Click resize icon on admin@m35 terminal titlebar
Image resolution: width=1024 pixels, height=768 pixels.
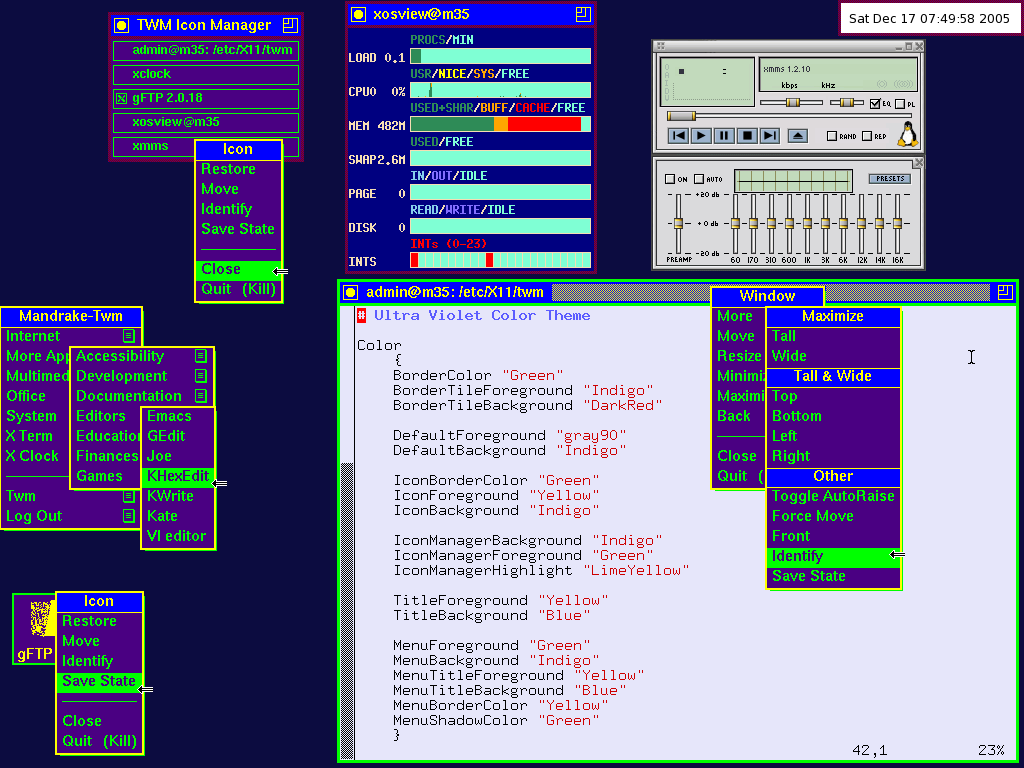(1004, 292)
